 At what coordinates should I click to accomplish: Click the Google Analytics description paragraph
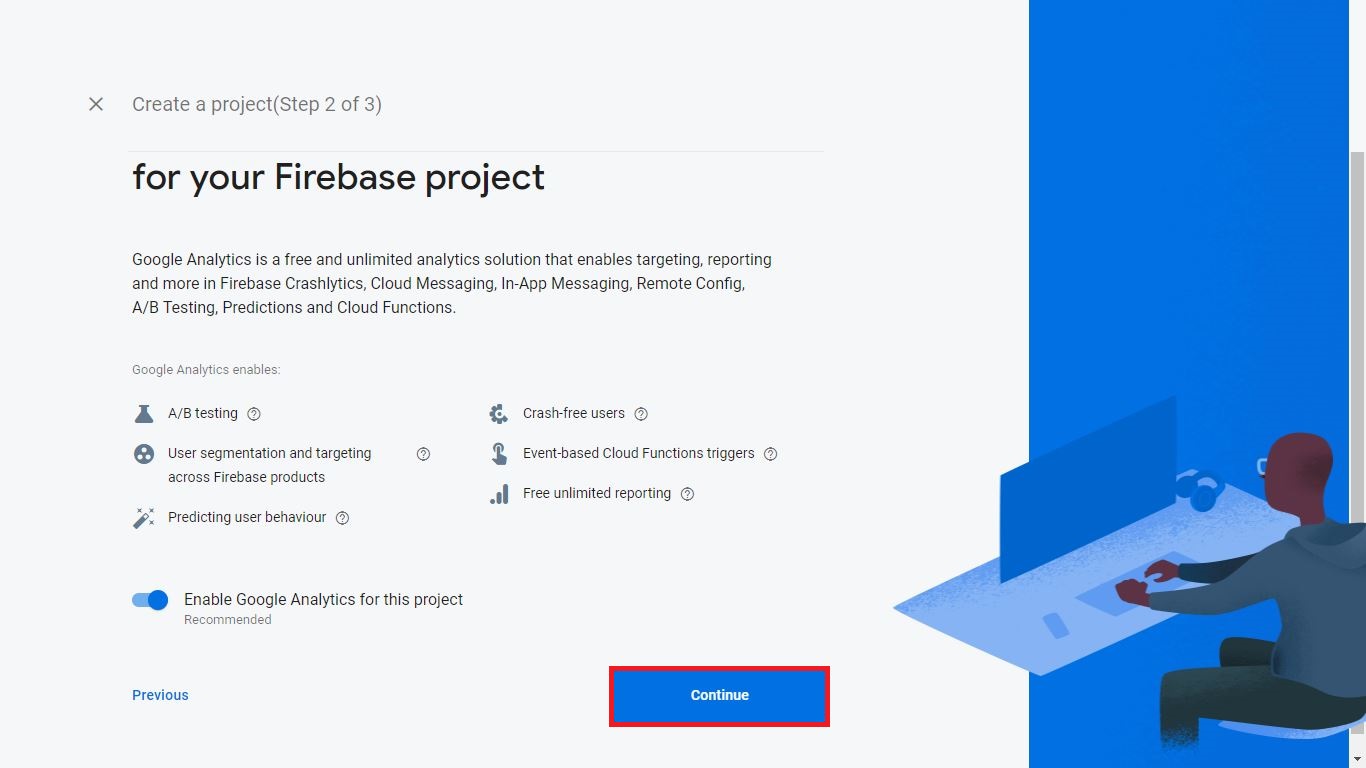452,283
